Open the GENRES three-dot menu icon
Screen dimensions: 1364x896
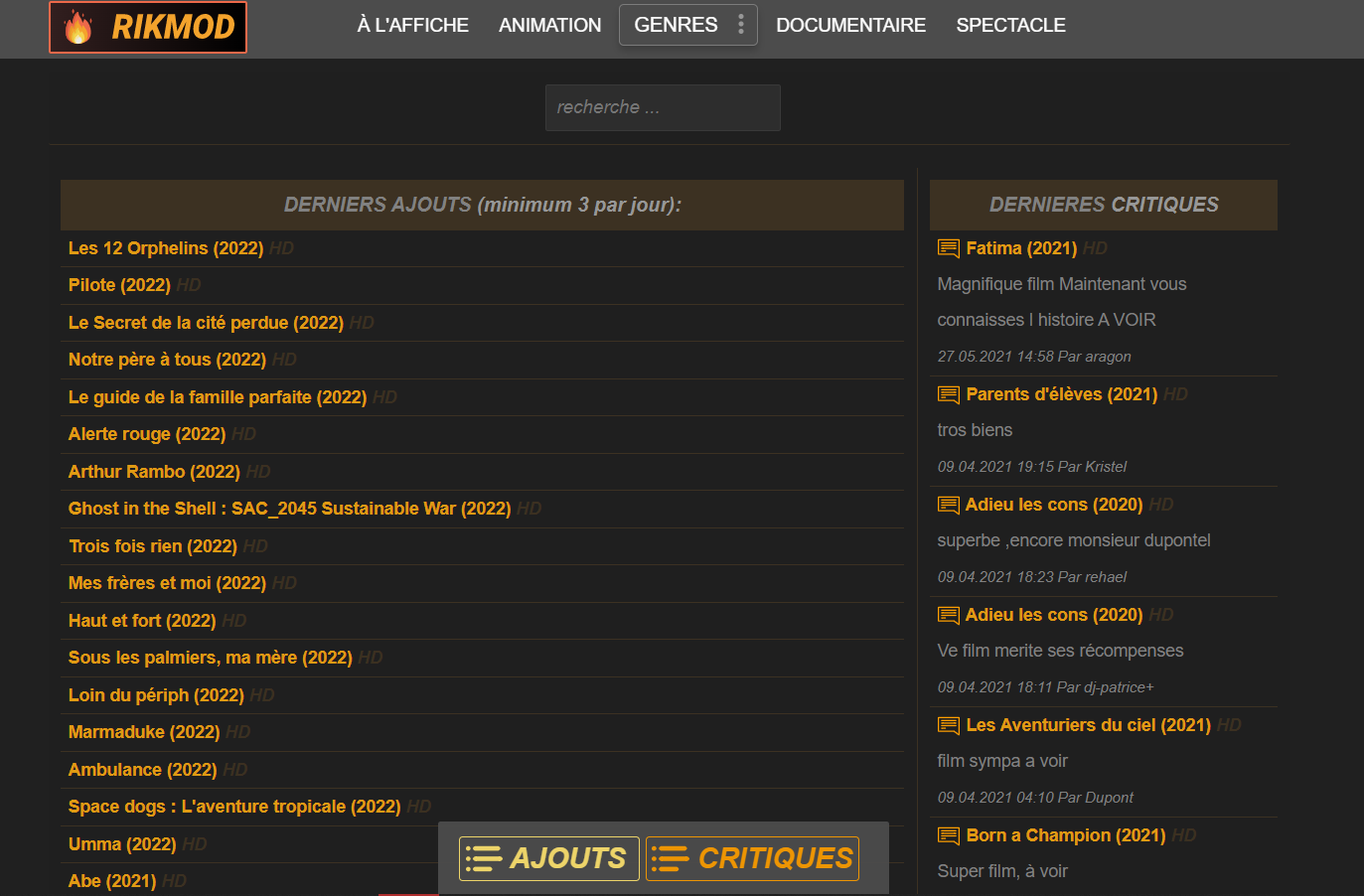[741, 25]
